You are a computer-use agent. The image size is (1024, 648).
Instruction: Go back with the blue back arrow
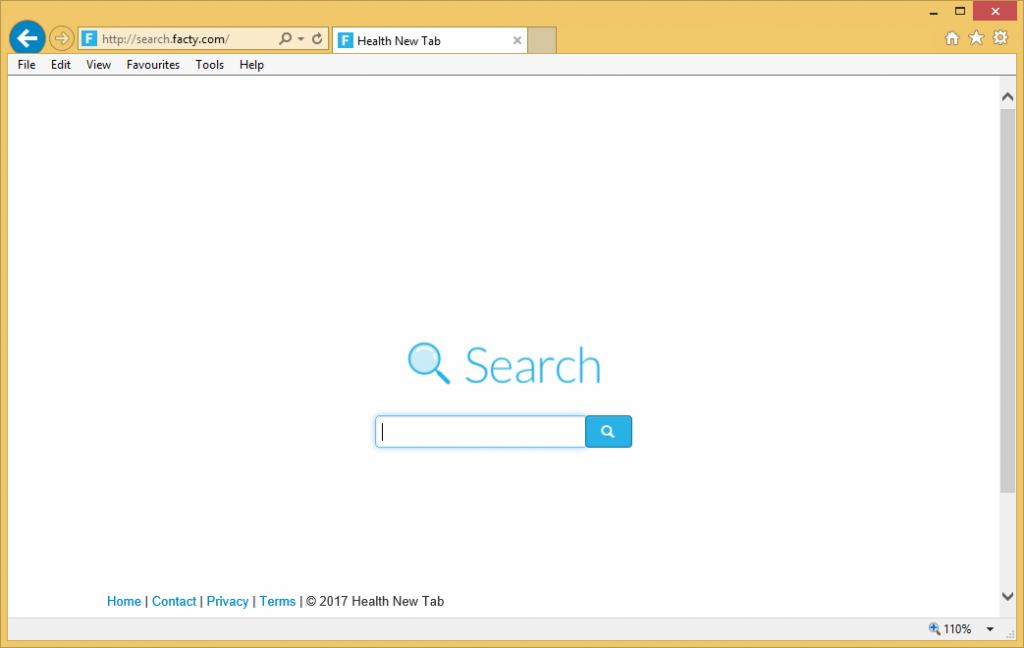pos(27,38)
